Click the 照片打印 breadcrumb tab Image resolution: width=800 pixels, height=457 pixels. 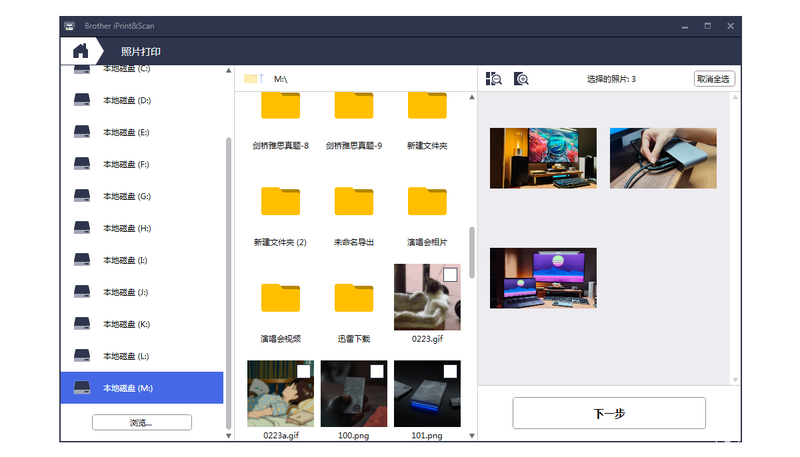(141, 52)
